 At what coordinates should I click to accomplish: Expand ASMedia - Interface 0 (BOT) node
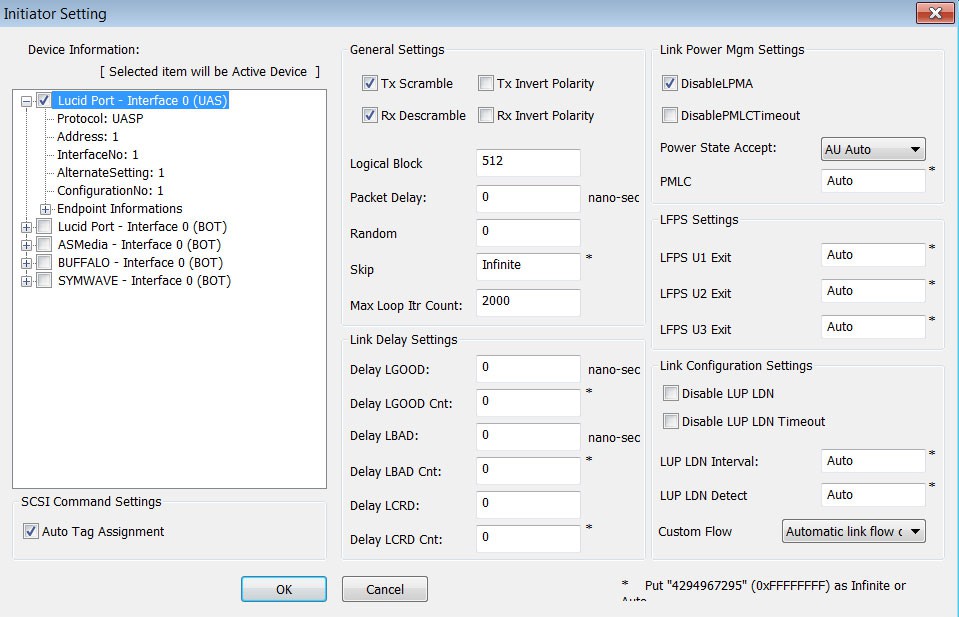coord(26,245)
